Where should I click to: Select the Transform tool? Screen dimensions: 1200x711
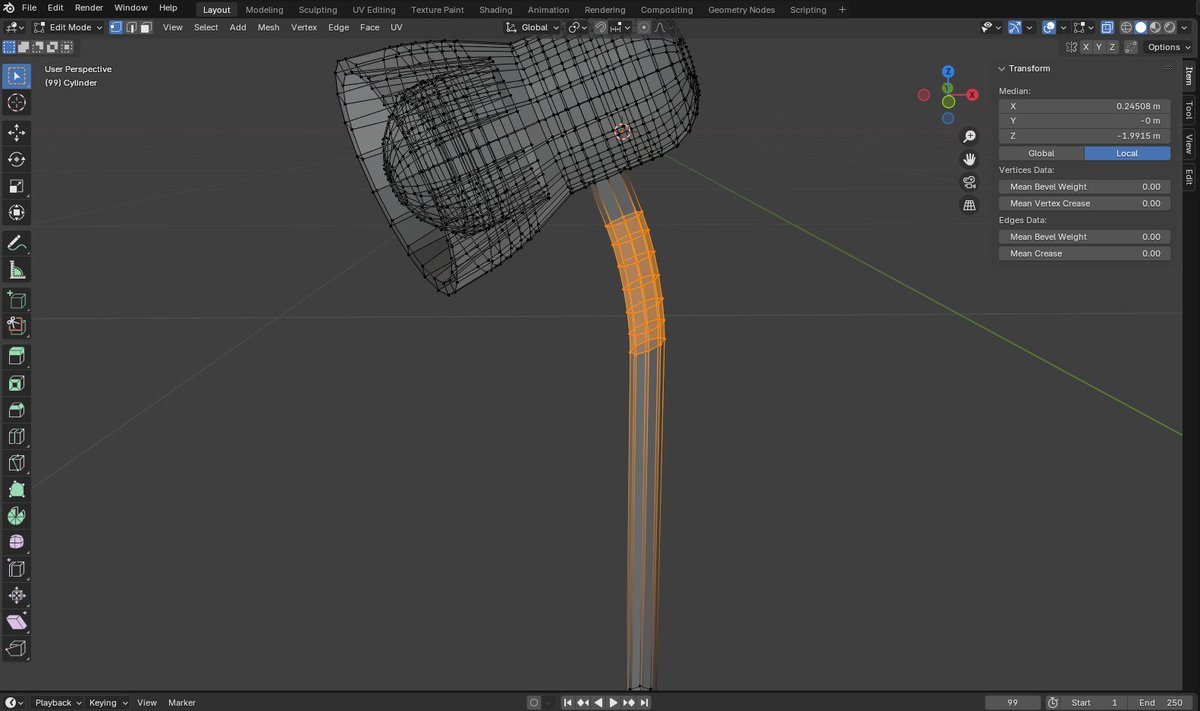[x=16, y=212]
